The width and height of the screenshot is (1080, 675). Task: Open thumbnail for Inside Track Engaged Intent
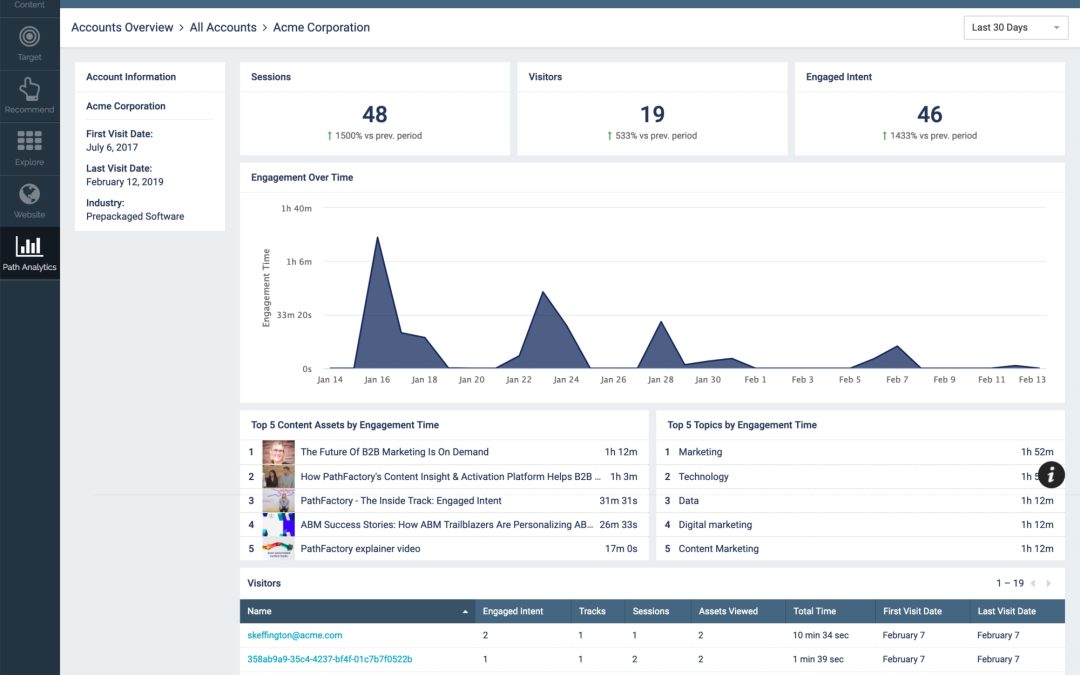(x=278, y=501)
